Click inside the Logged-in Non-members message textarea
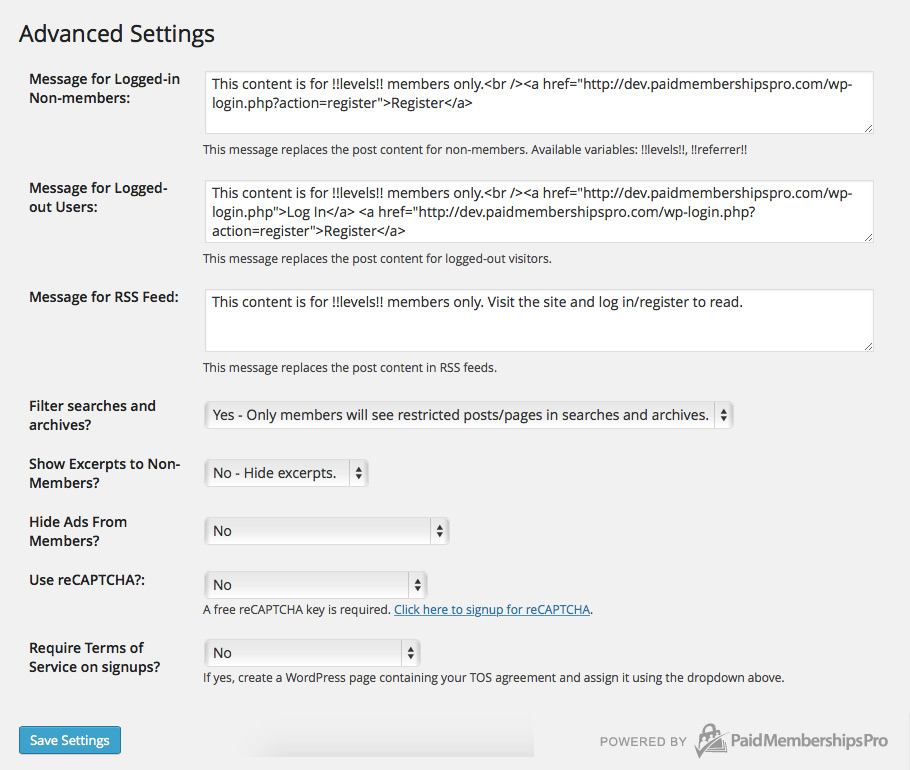 coord(538,102)
